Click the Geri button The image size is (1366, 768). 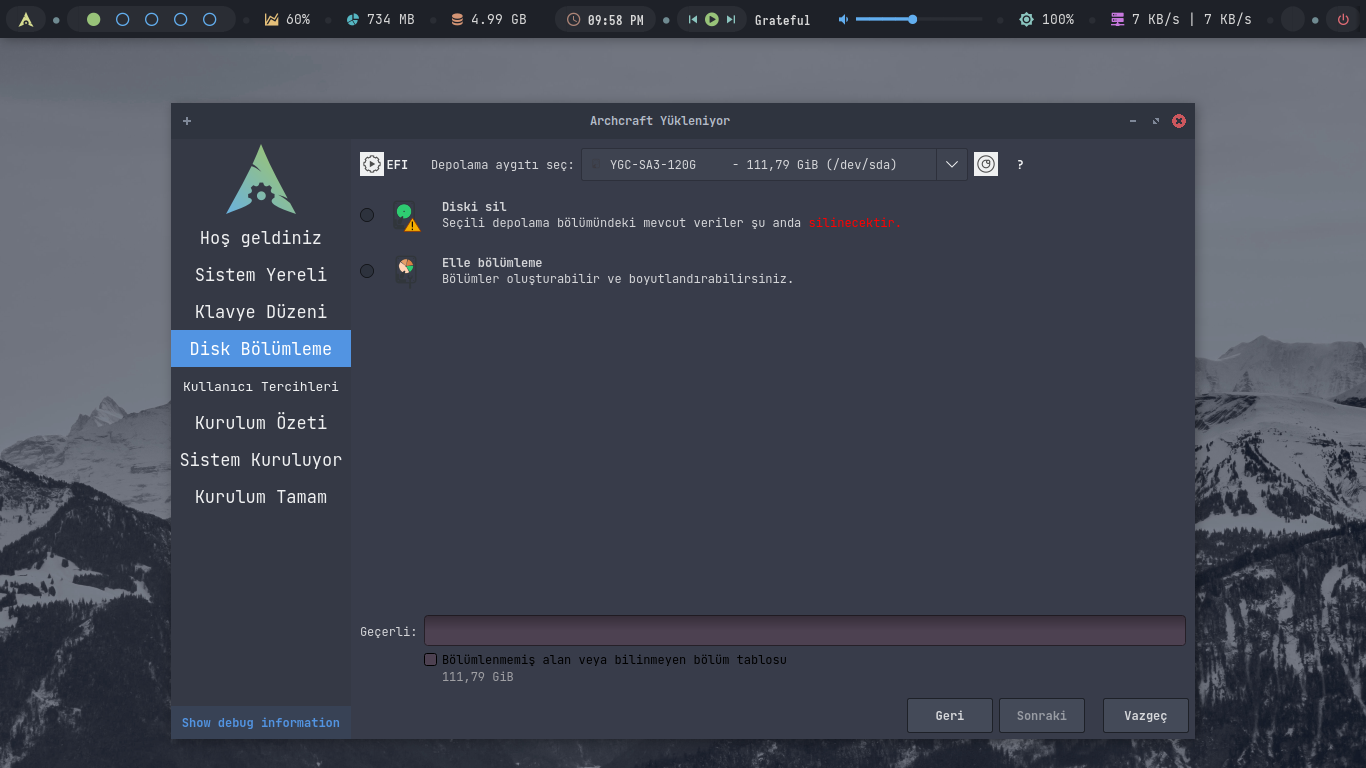tap(950, 716)
